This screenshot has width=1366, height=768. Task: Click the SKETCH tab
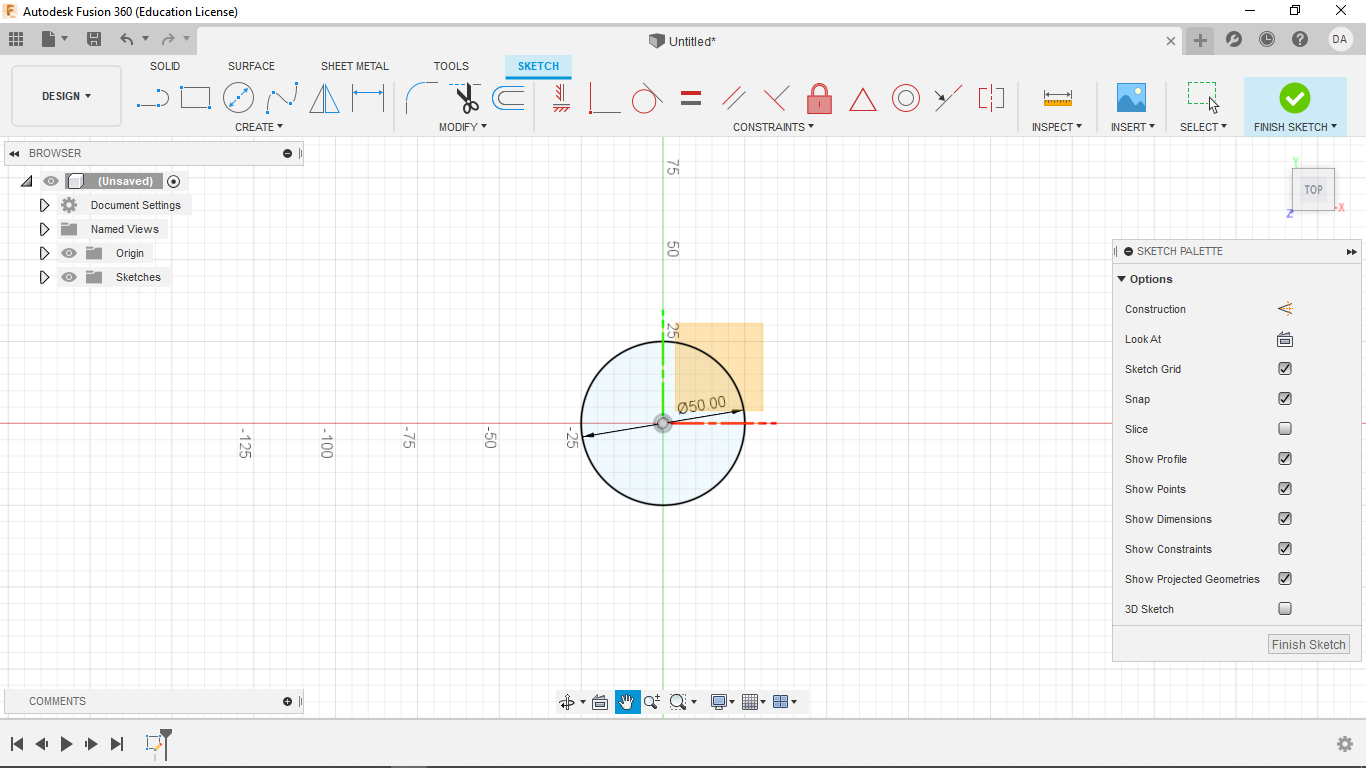point(538,66)
